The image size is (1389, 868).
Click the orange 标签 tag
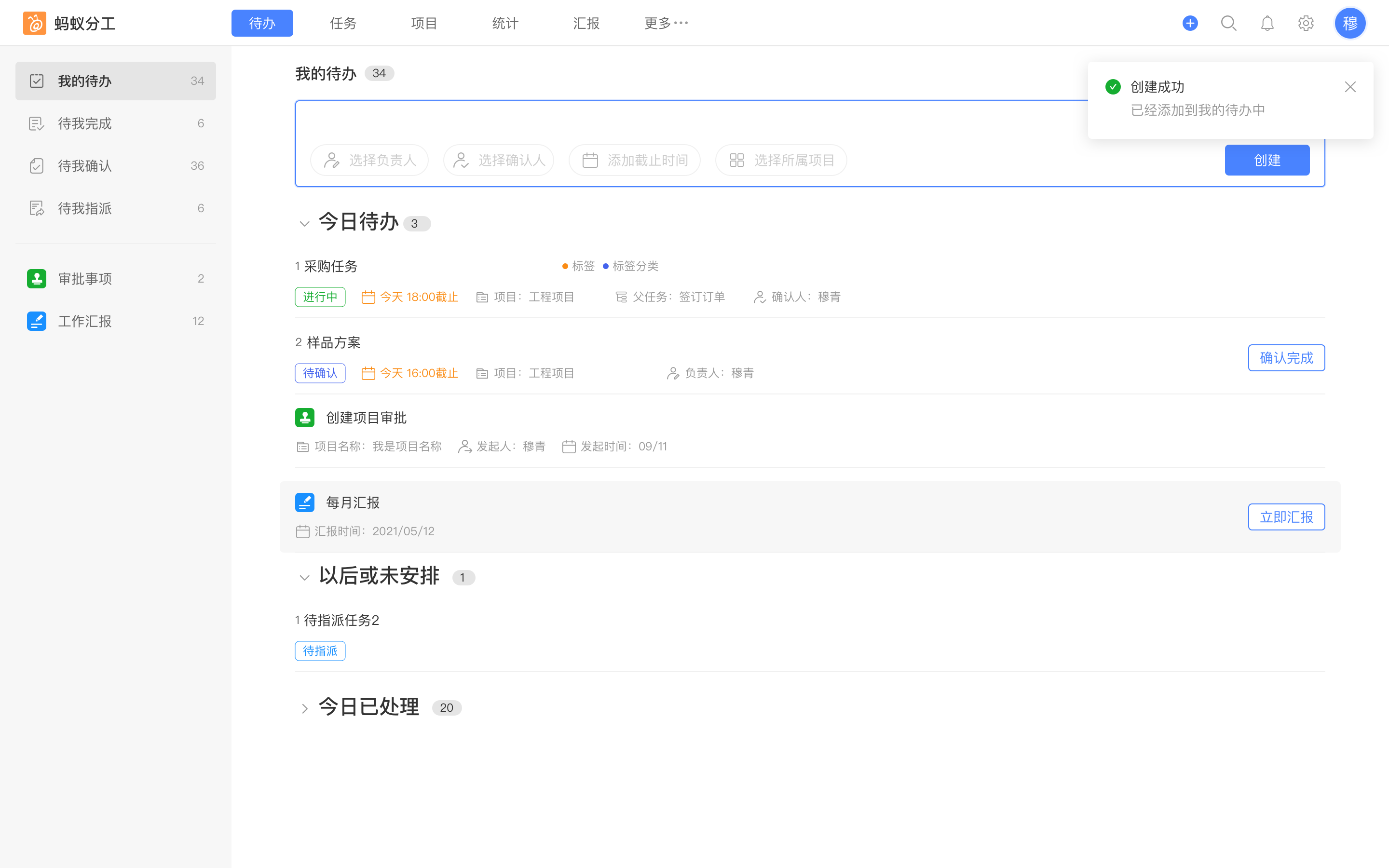click(x=578, y=266)
